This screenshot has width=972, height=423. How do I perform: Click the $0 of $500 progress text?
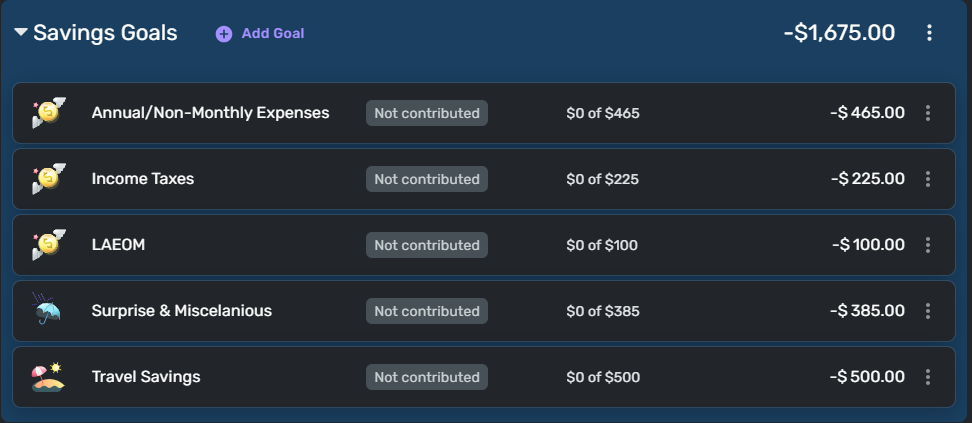(x=603, y=377)
